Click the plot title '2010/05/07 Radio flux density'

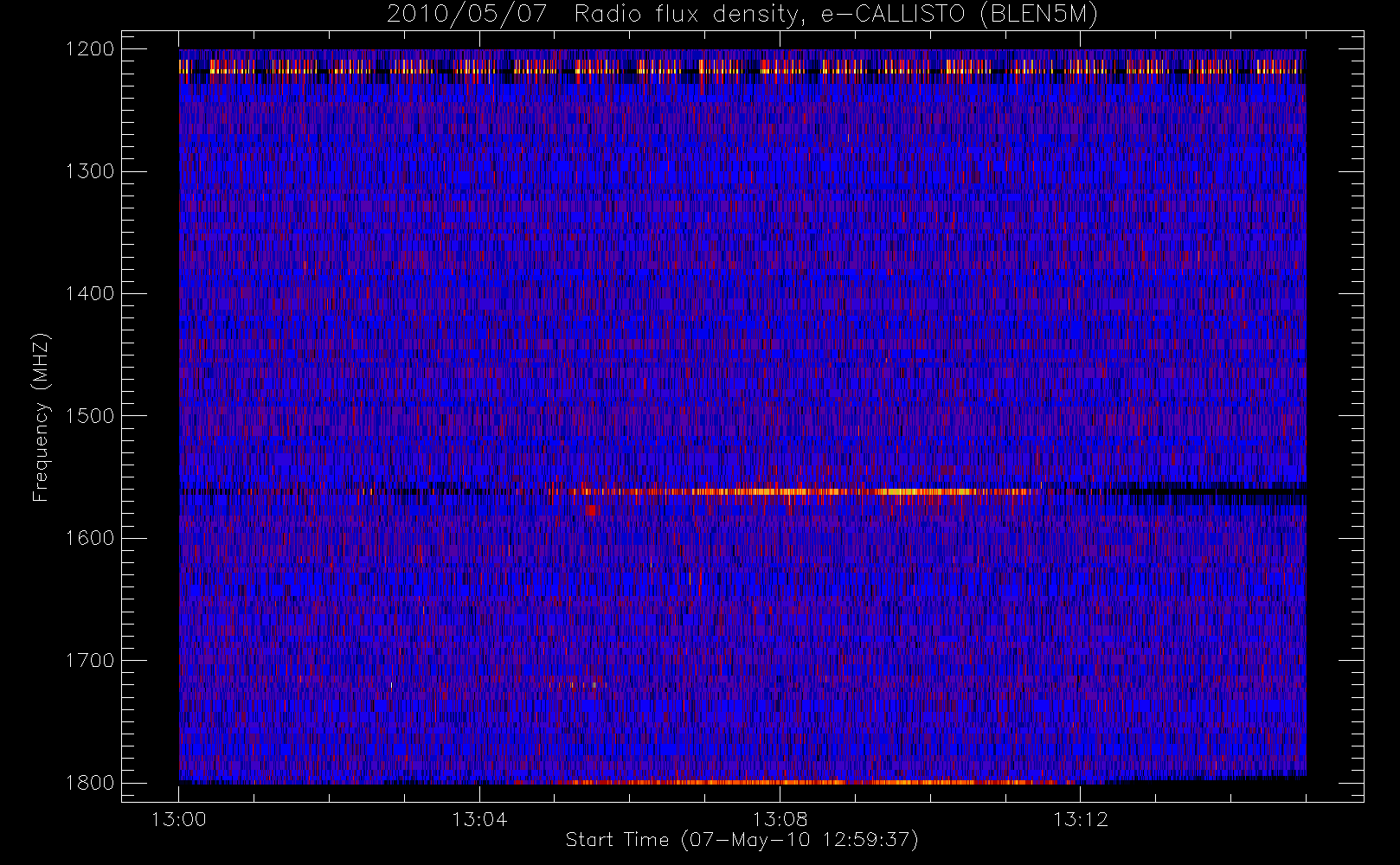pos(742,15)
